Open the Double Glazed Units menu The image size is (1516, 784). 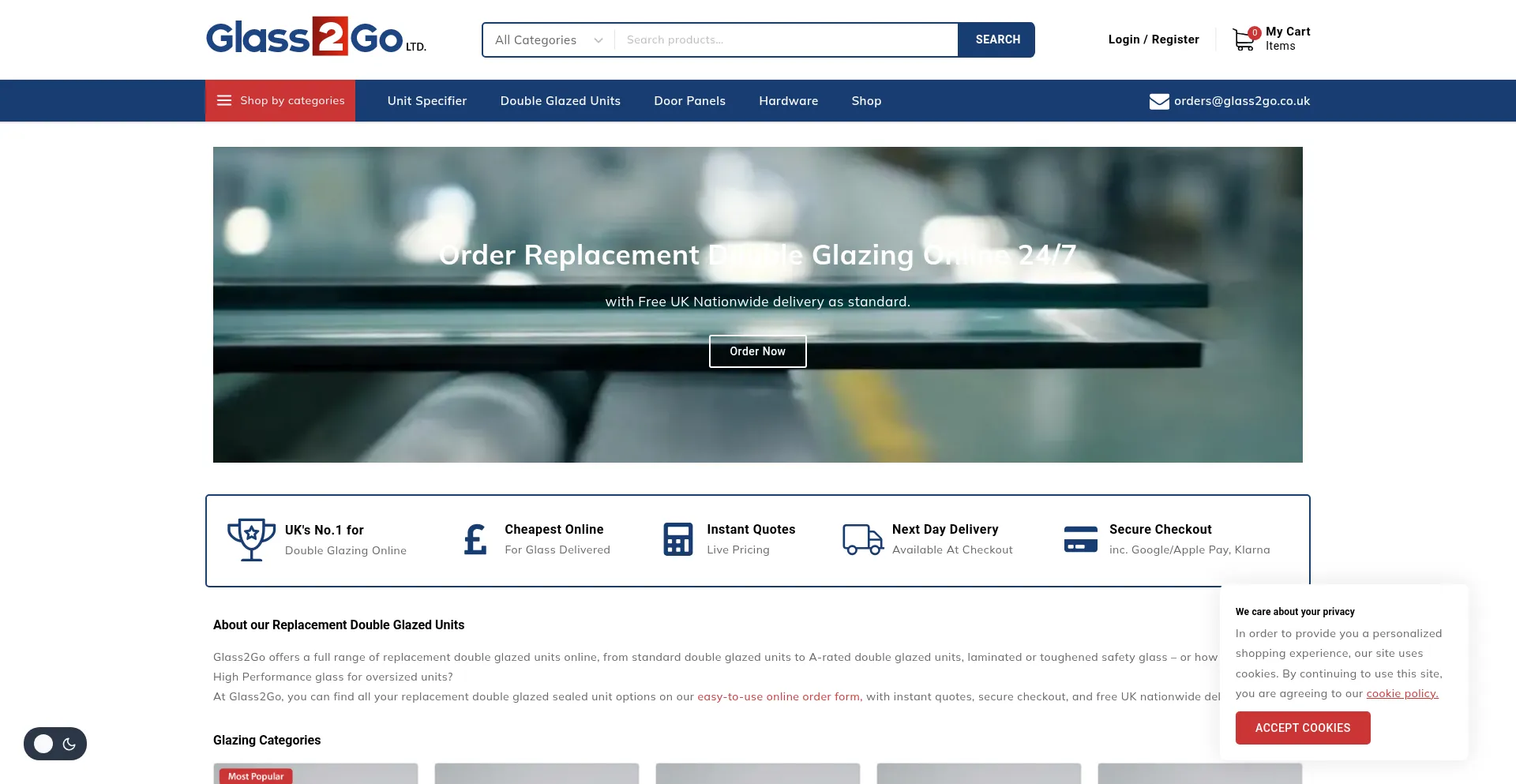point(560,101)
